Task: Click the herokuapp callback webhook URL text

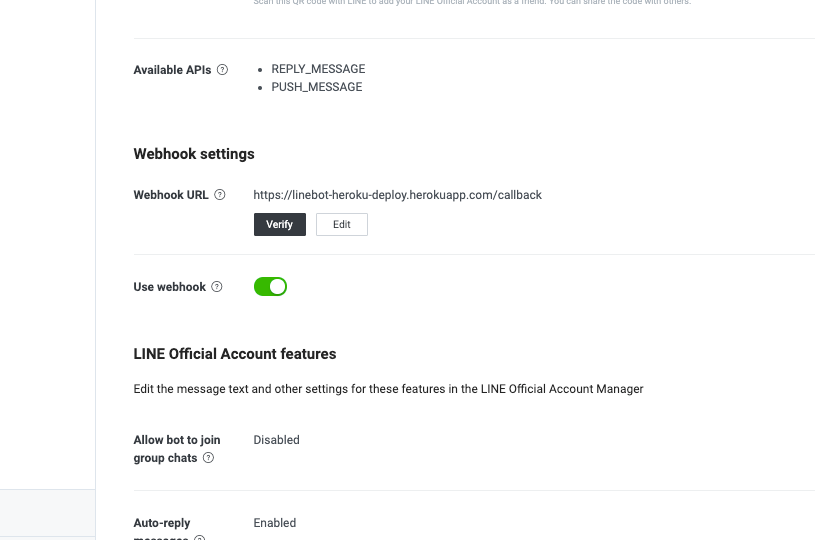Action: point(397,195)
